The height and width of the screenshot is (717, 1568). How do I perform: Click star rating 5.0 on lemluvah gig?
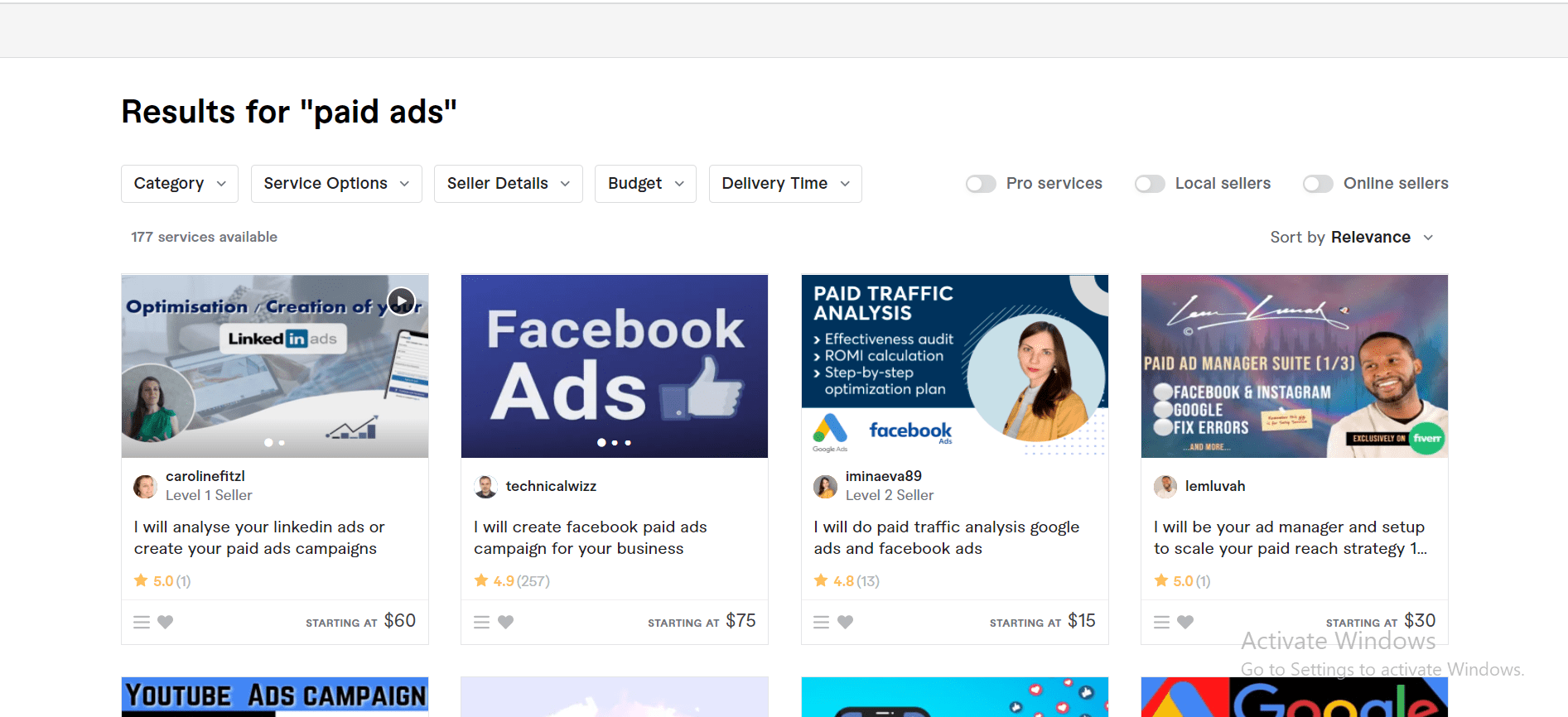1182,581
